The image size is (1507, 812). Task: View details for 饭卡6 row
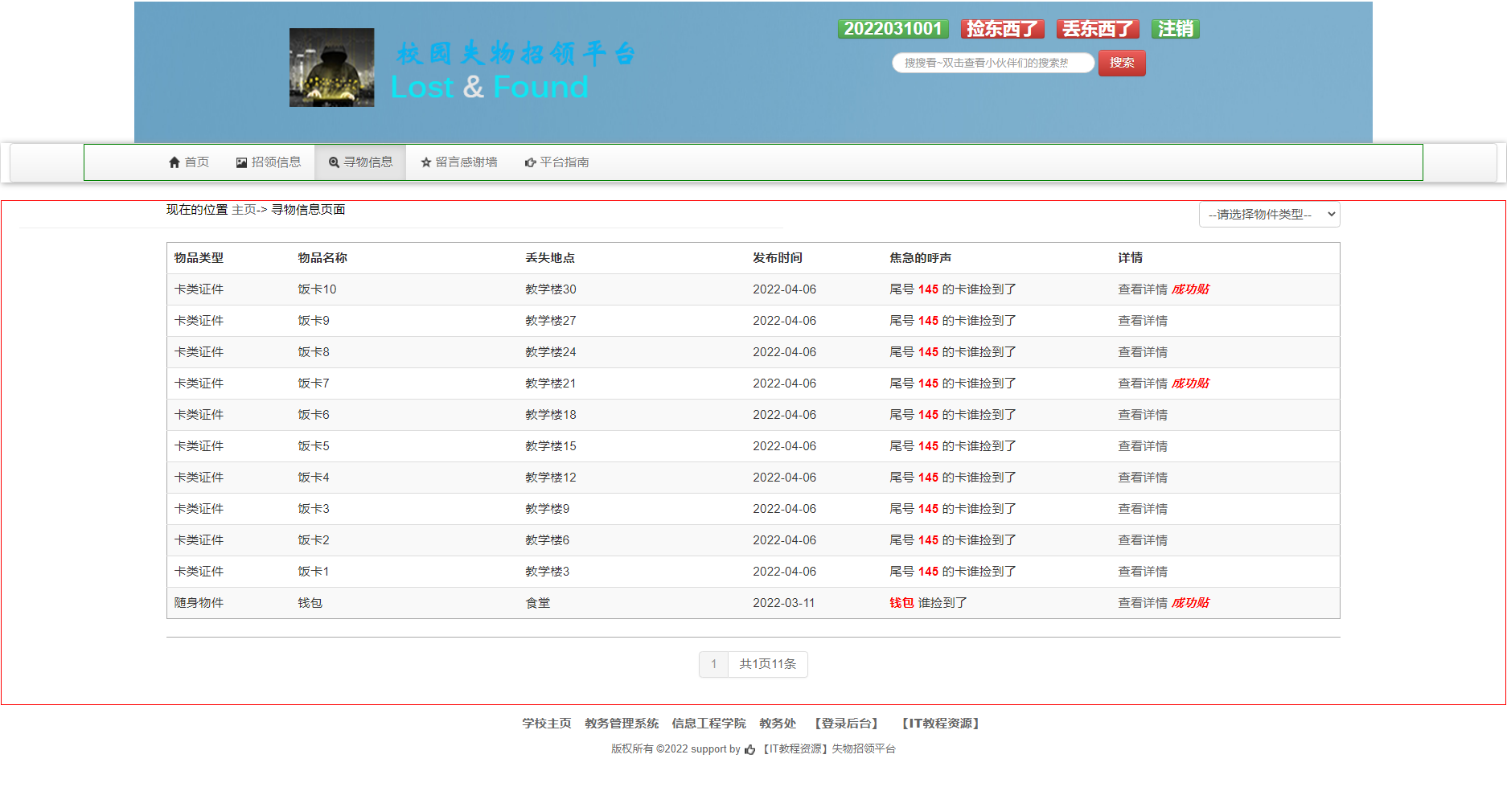[x=1143, y=415]
